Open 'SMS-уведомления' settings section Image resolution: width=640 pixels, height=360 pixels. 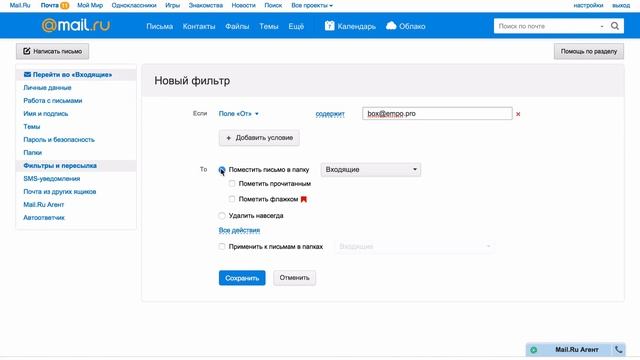tap(52, 179)
